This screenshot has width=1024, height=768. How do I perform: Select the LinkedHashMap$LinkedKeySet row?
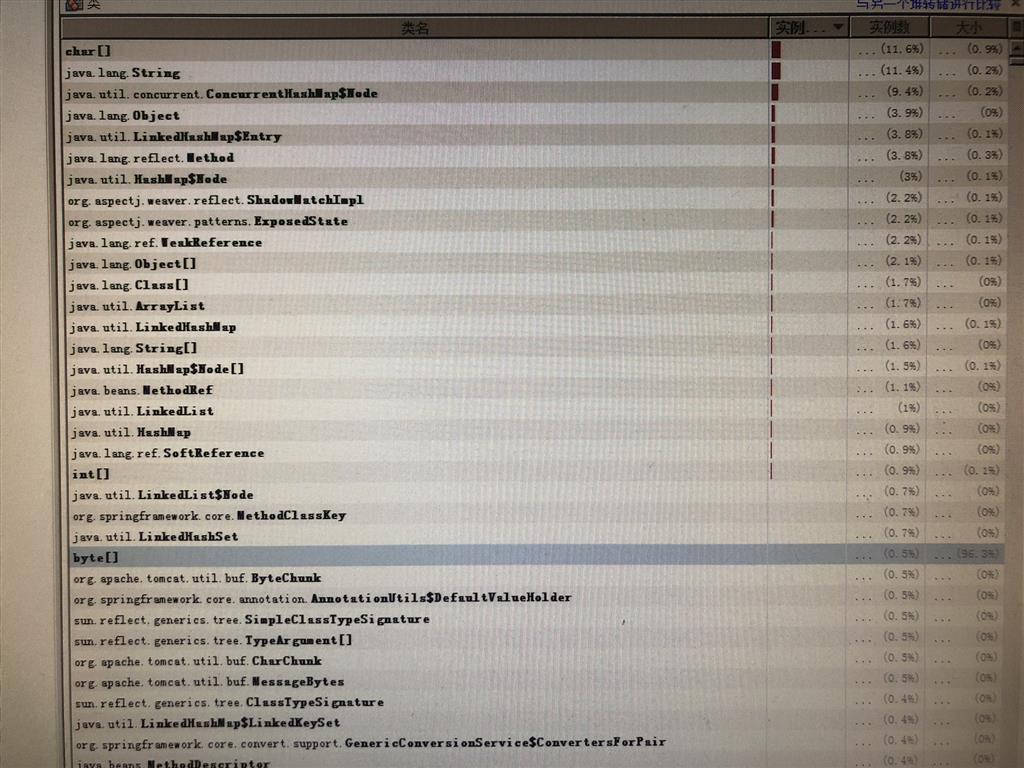tap(536, 722)
